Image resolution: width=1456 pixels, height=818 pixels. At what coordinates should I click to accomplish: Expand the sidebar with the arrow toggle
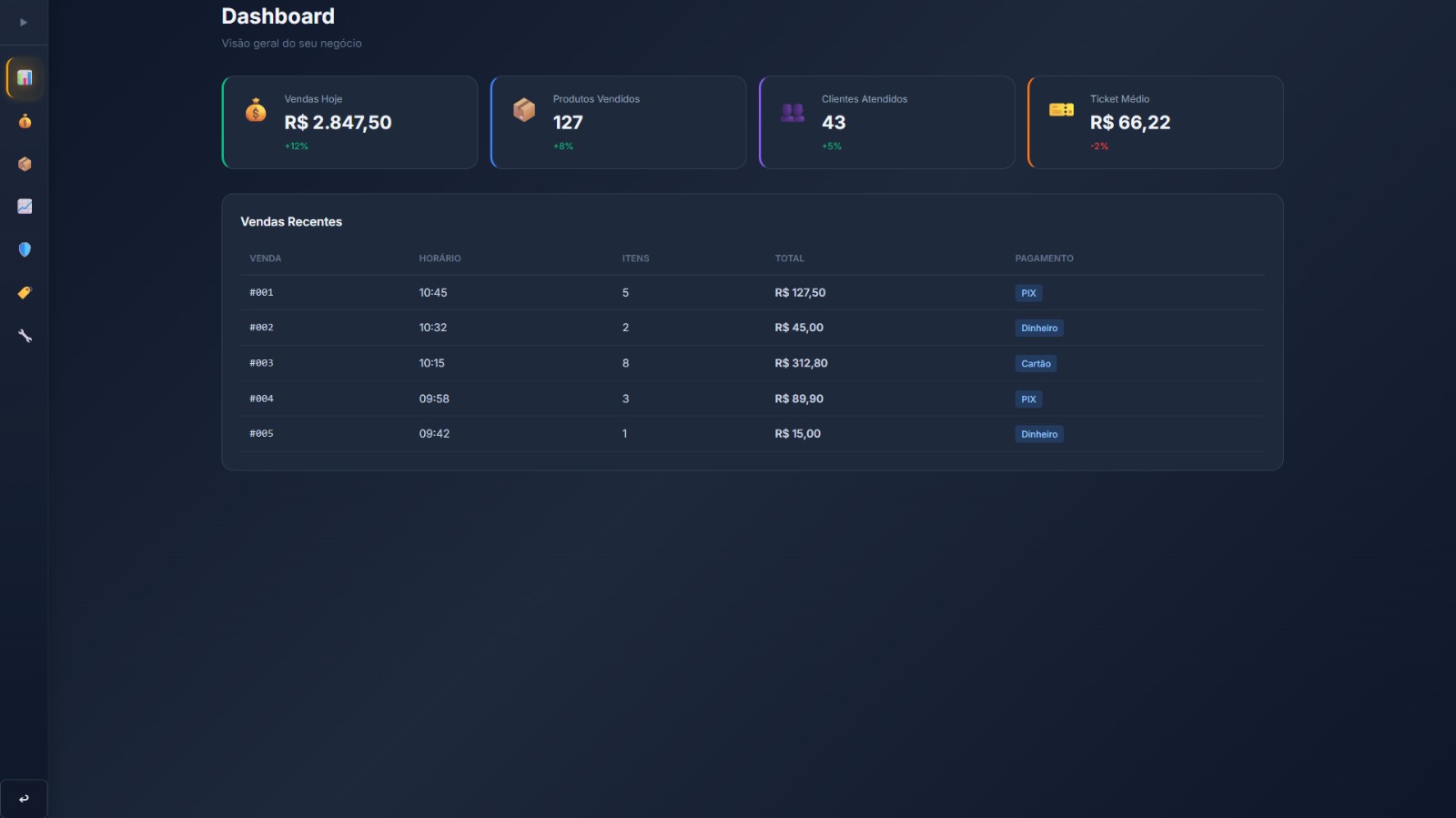coord(24,22)
